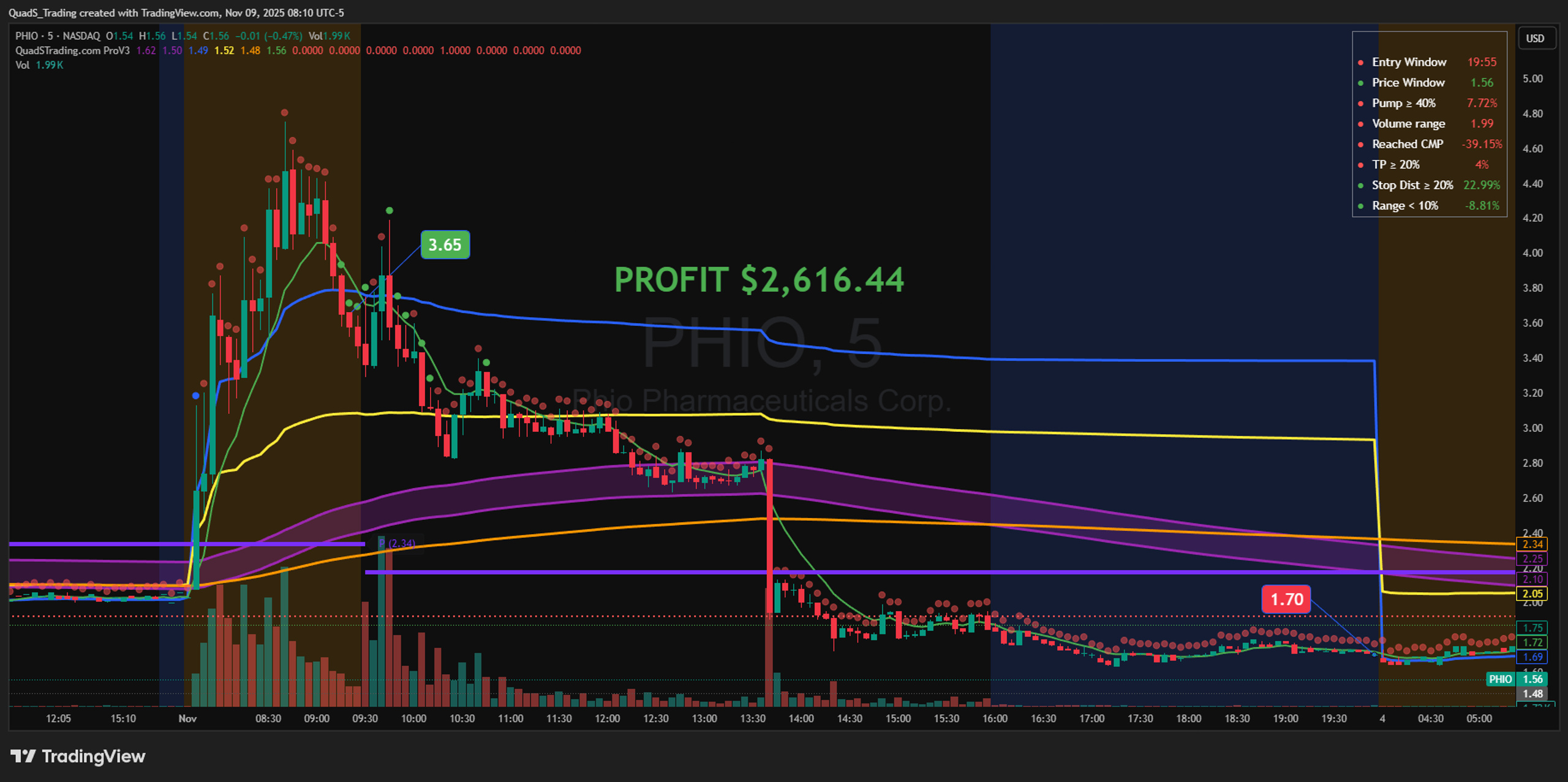
Task: Click the PHIO 1.56 last price label
Action: tap(1517, 679)
